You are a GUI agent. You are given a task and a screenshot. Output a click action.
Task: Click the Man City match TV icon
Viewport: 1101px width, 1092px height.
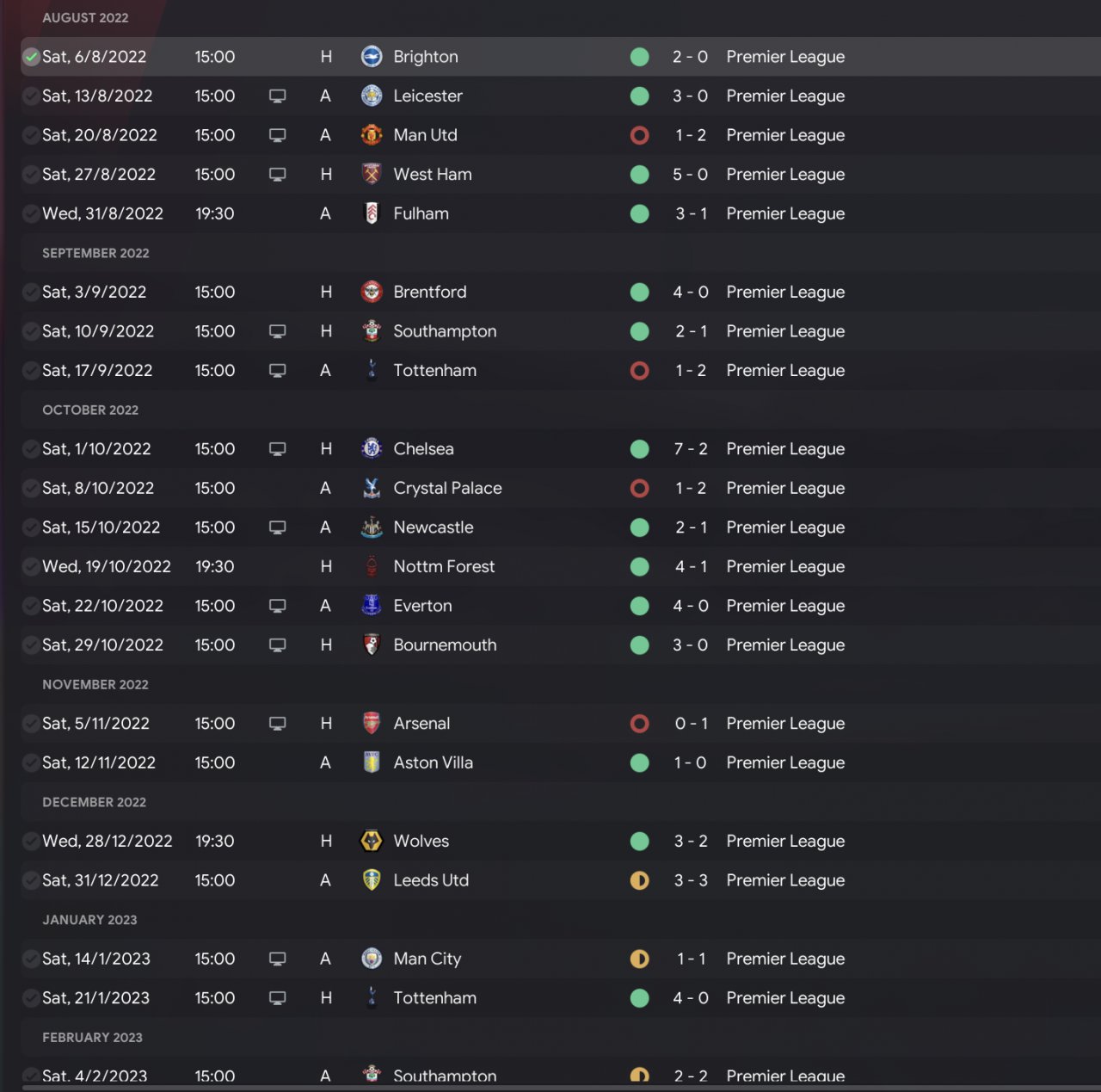277,959
